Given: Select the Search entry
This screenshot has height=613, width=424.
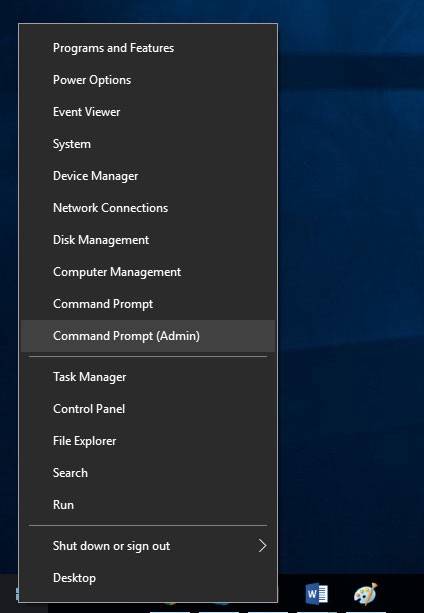Looking at the screenshot, I should coord(148,473).
